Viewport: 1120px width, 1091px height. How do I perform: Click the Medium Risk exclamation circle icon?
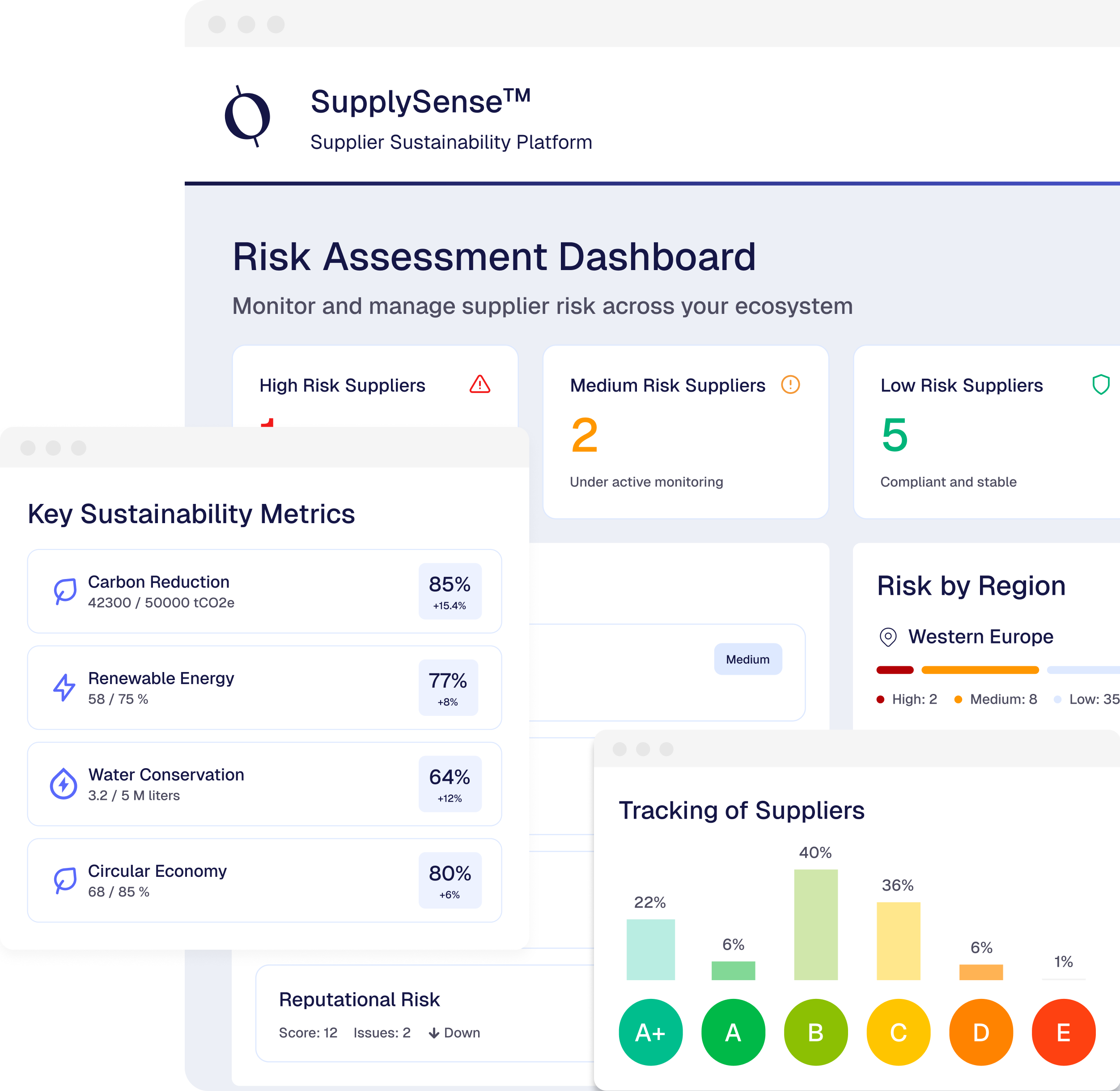point(790,385)
